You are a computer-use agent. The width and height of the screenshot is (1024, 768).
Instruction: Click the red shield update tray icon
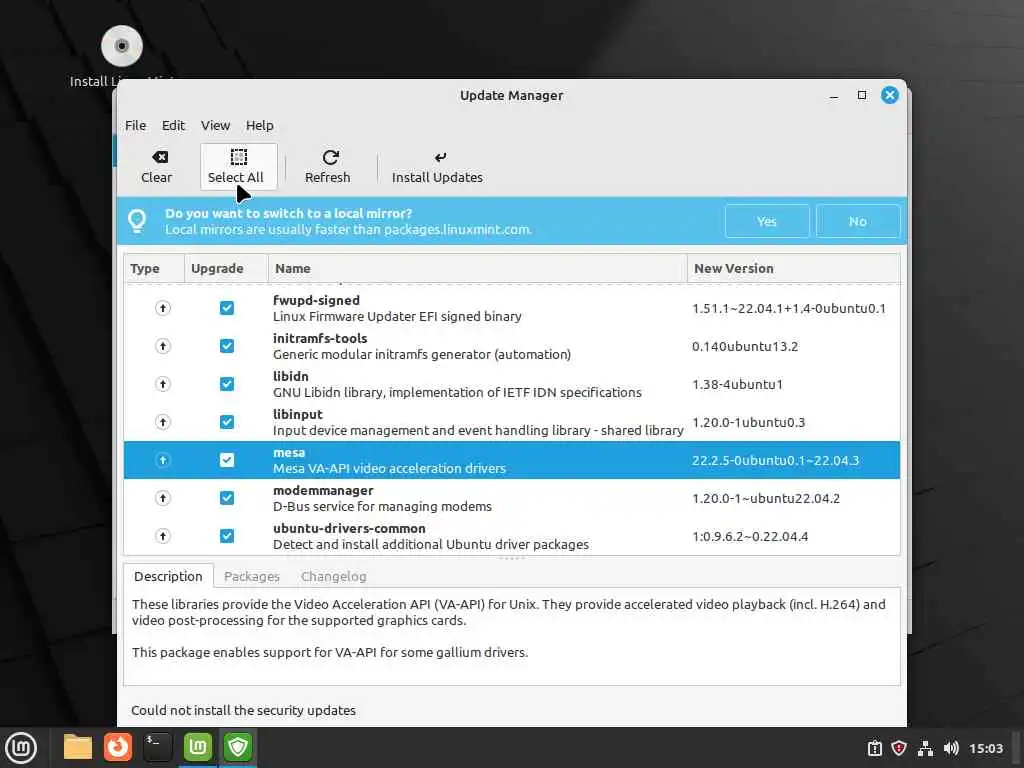pos(899,748)
